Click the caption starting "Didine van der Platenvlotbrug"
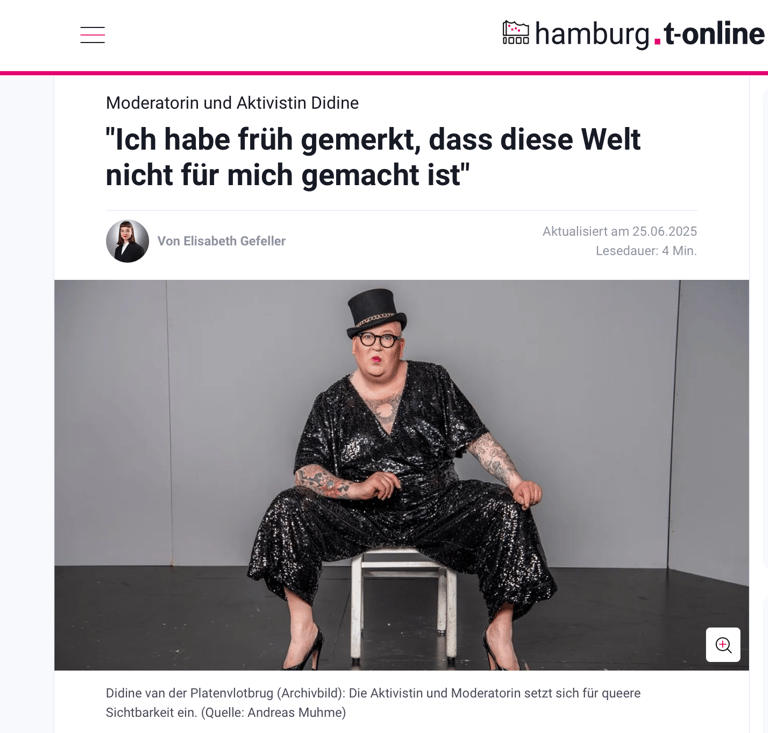Viewport: 768px width, 733px height. point(373,703)
